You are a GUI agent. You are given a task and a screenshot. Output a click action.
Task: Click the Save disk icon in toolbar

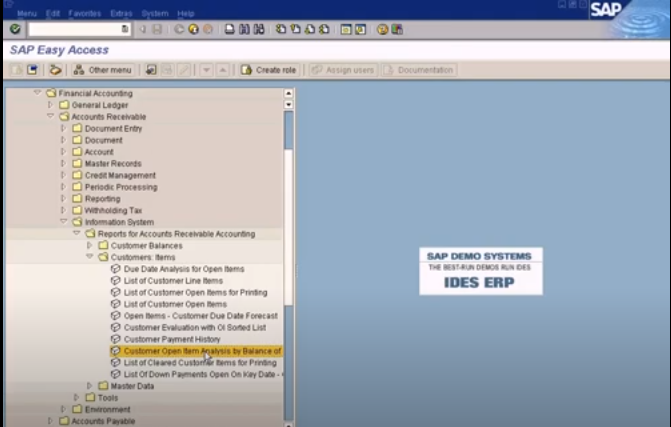[x=157, y=29]
